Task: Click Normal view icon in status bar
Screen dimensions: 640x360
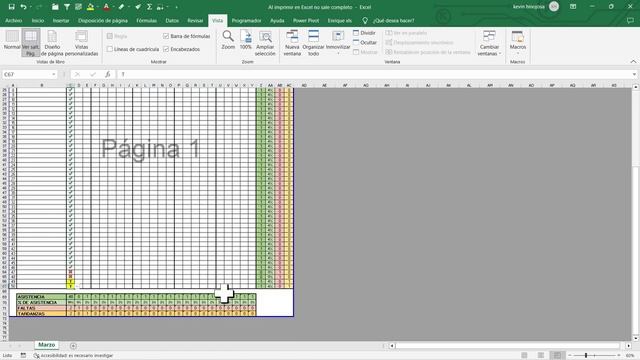Action: pyautogui.click(x=524, y=356)
